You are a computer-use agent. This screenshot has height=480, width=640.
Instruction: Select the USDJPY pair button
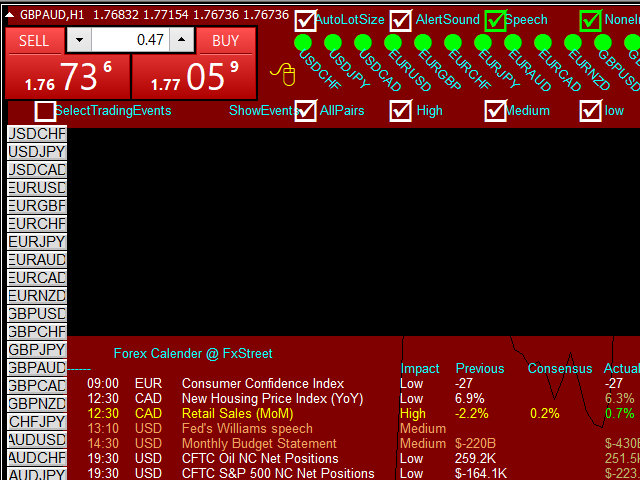click(37, 152)
